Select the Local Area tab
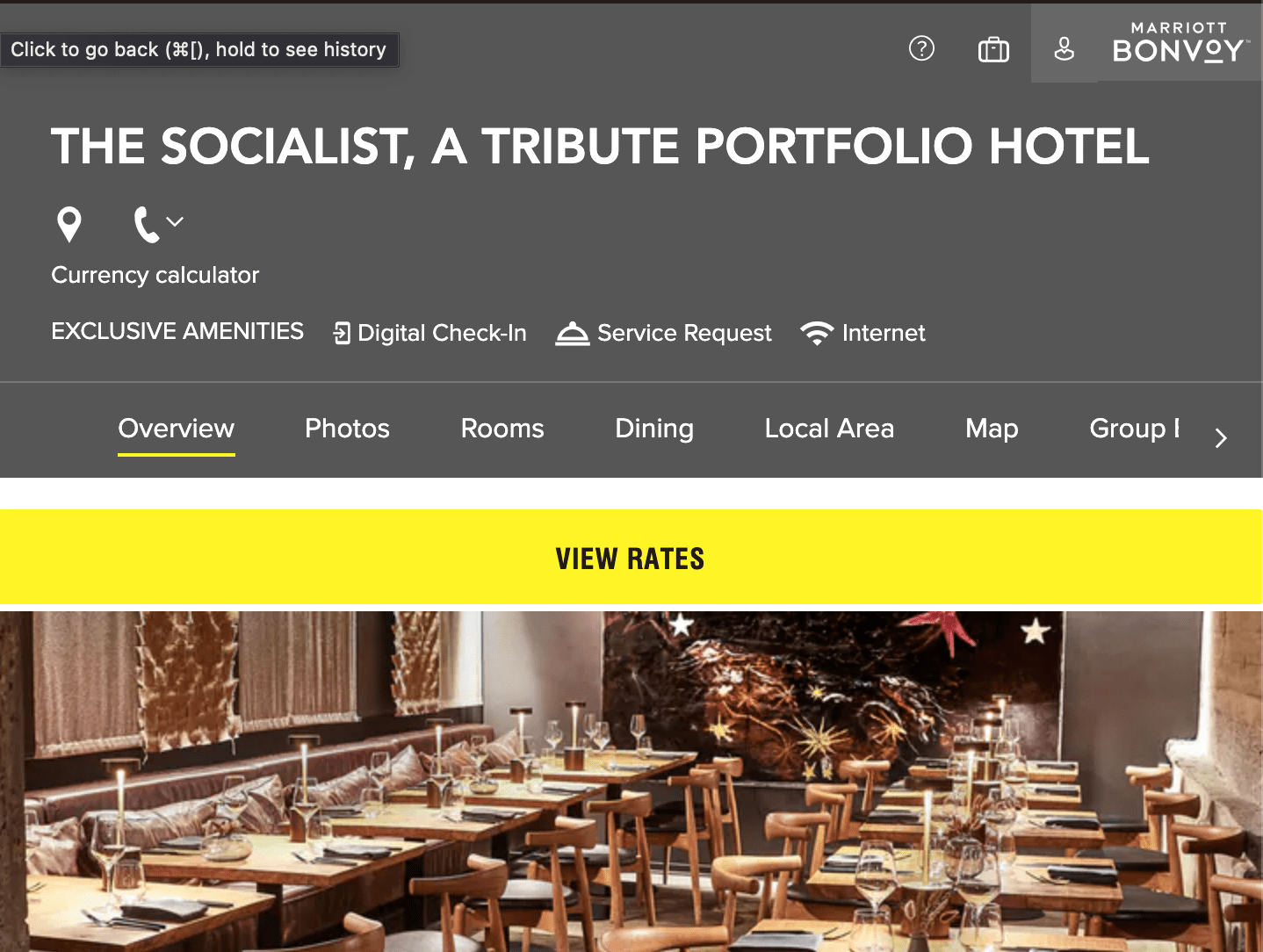1263x952 pixels. [829, 429]
